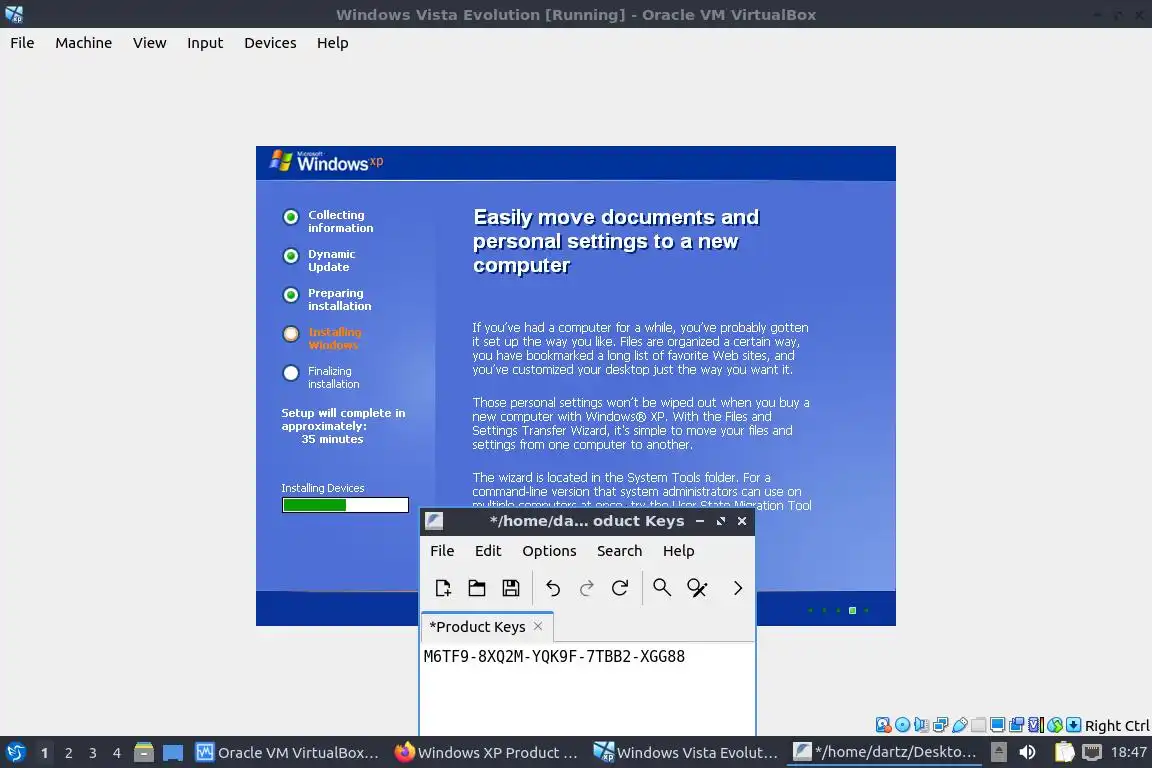Switch to workspace 4
Viewport: 1152px width, 768px height.
[117, 753]
